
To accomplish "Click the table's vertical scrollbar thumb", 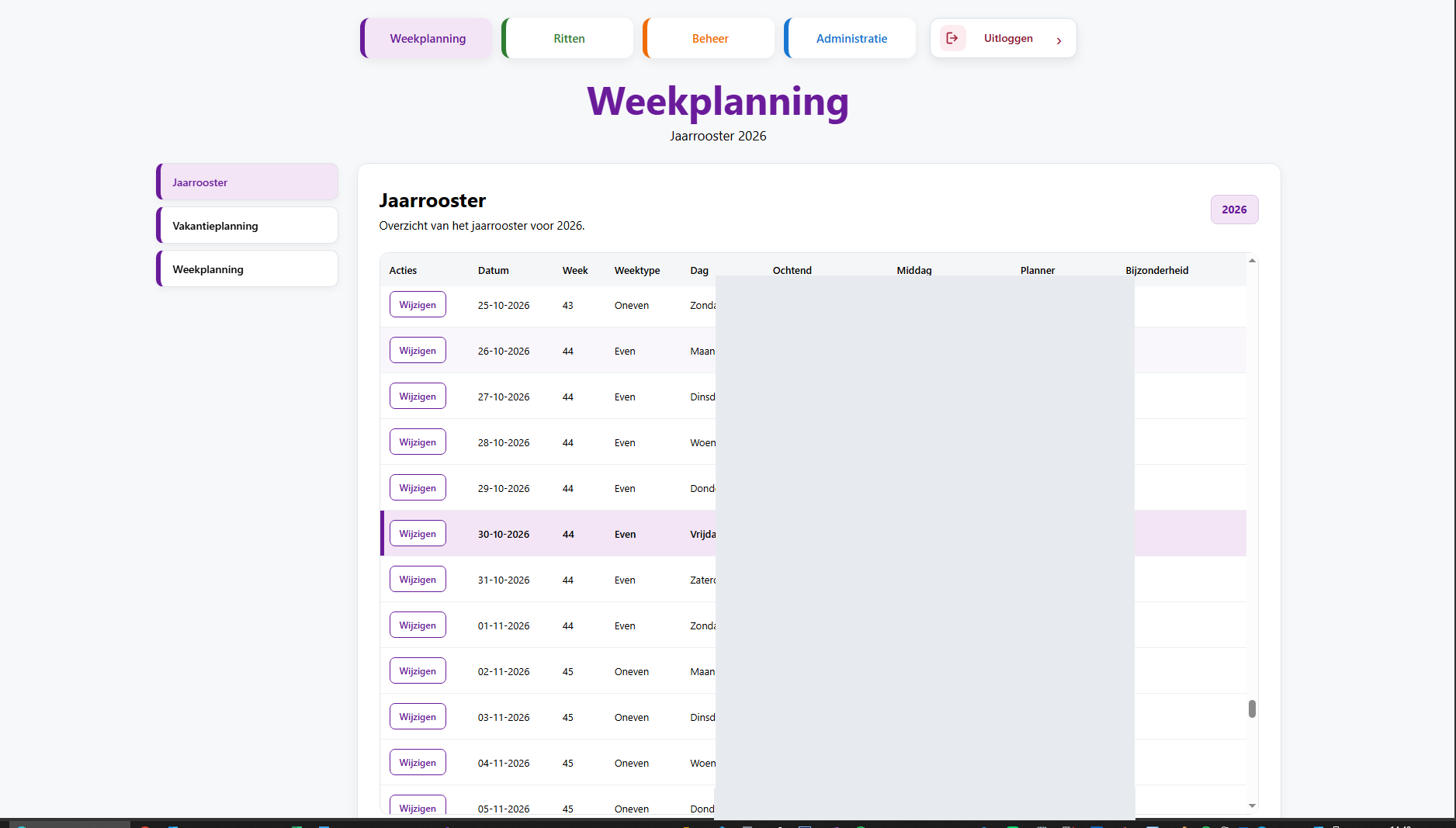I will tap(1252, 708).
